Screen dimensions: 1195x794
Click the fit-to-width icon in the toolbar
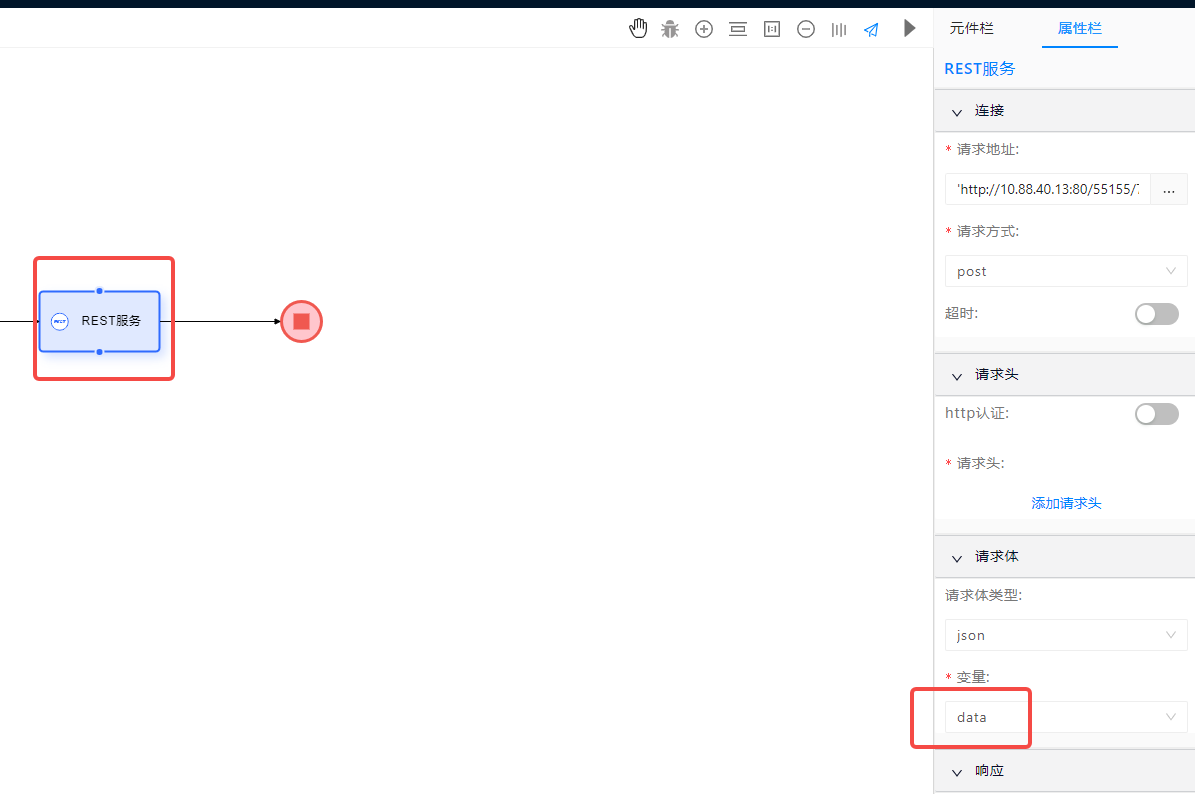point(738,29)
